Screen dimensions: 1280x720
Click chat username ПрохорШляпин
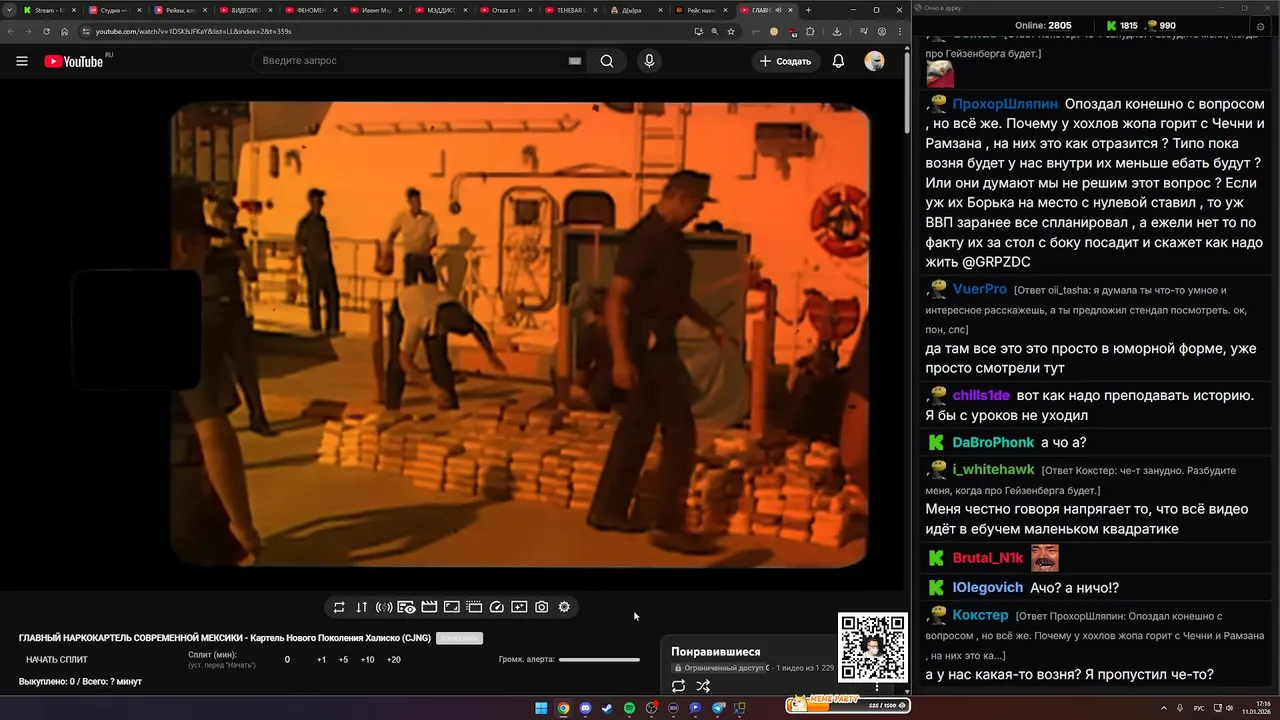[1005, 104]
